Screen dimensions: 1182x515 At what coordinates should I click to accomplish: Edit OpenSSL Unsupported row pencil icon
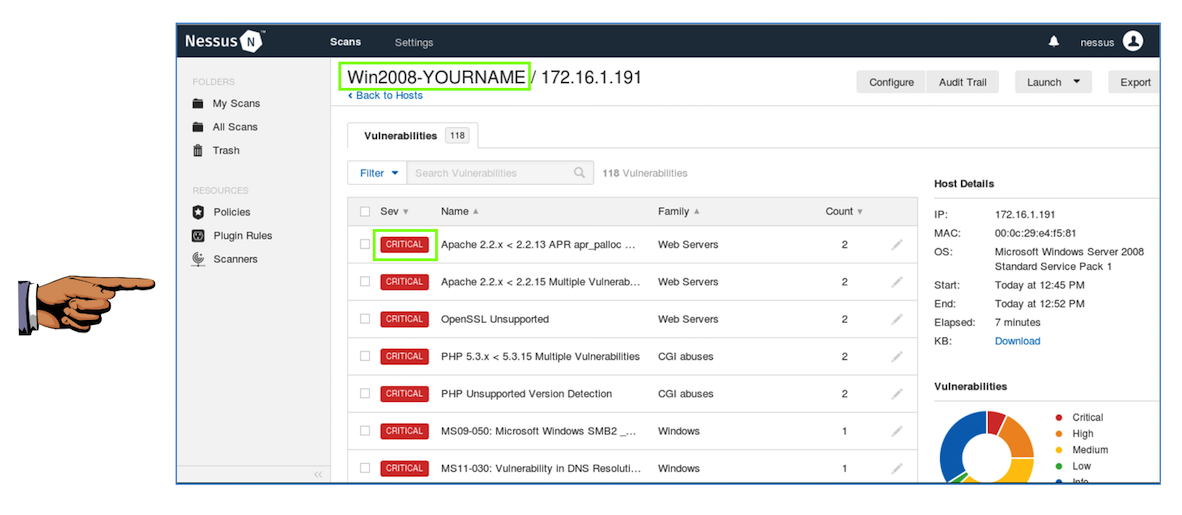[896, 319]
